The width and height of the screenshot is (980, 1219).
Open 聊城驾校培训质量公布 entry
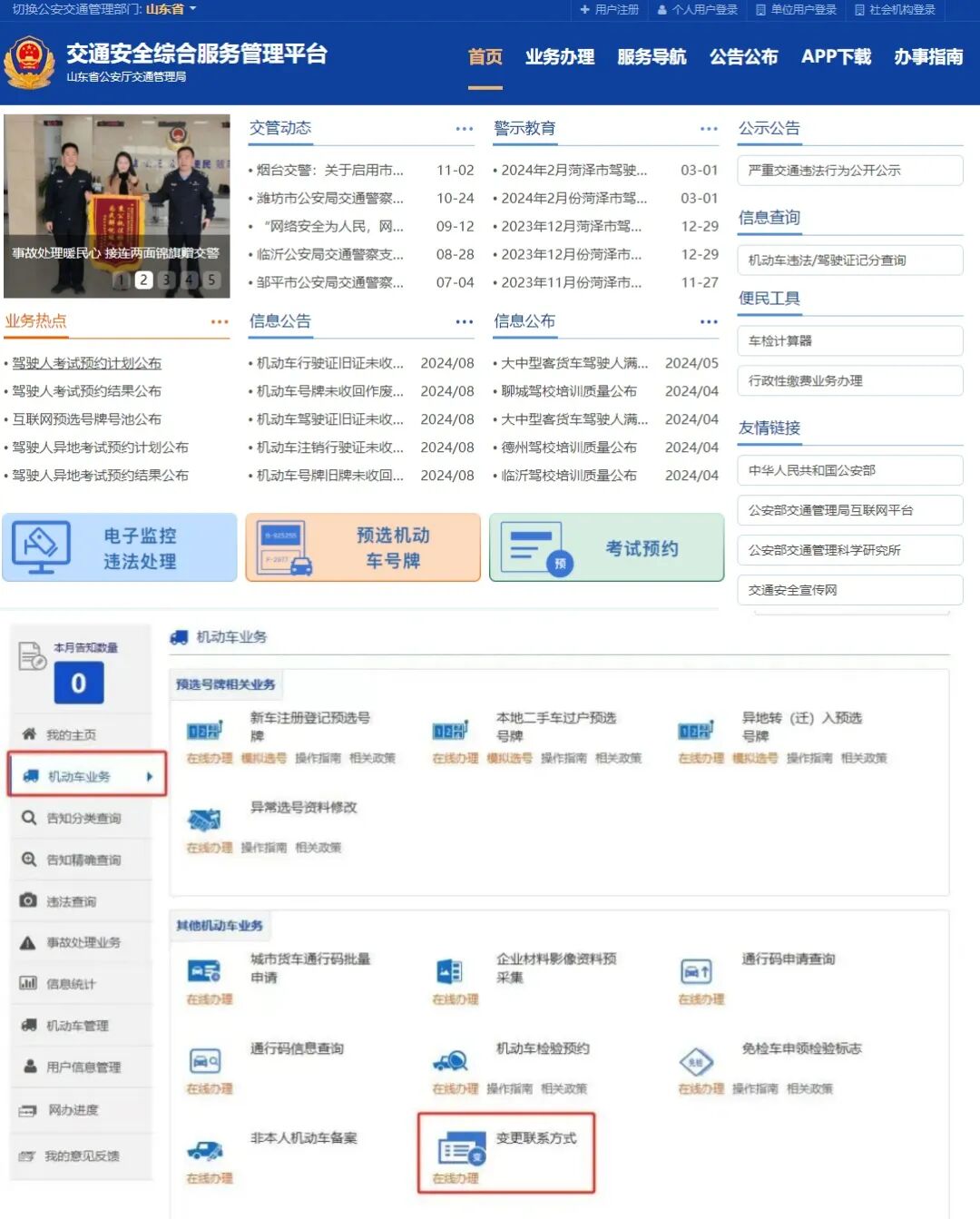coord(569,391)
